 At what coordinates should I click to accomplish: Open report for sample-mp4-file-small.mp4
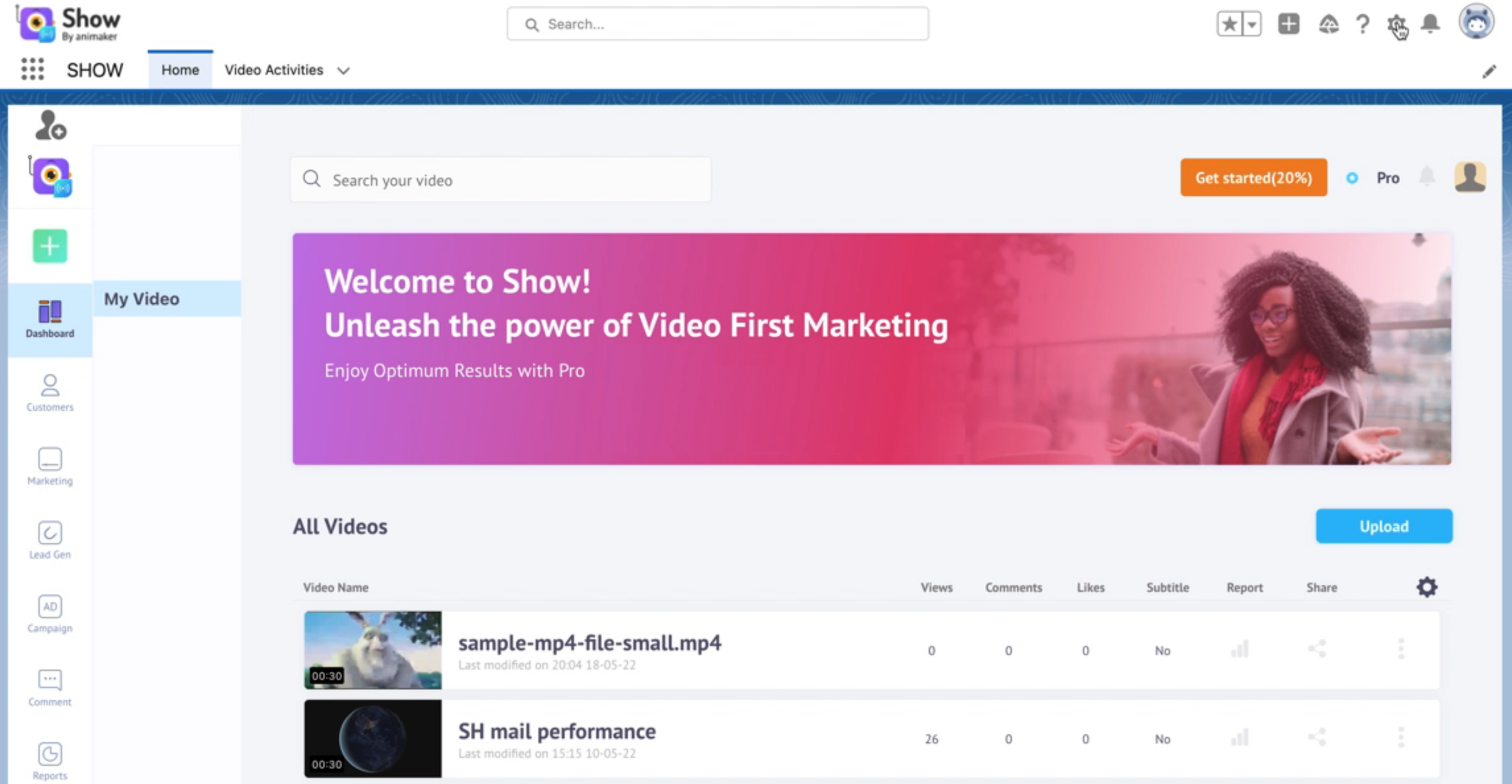[x=1240, y=649]
